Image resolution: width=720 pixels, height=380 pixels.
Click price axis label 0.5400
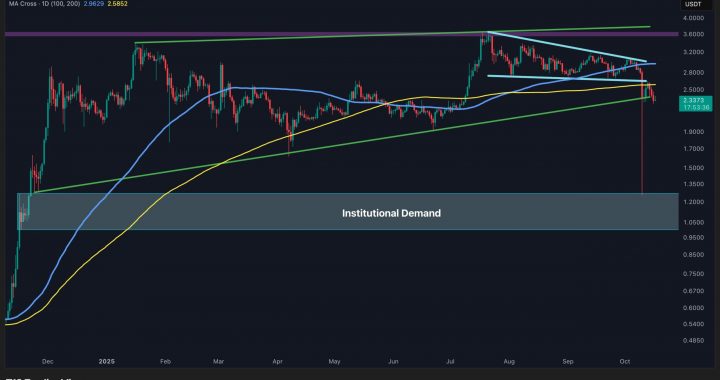click(x=694, y=324)
